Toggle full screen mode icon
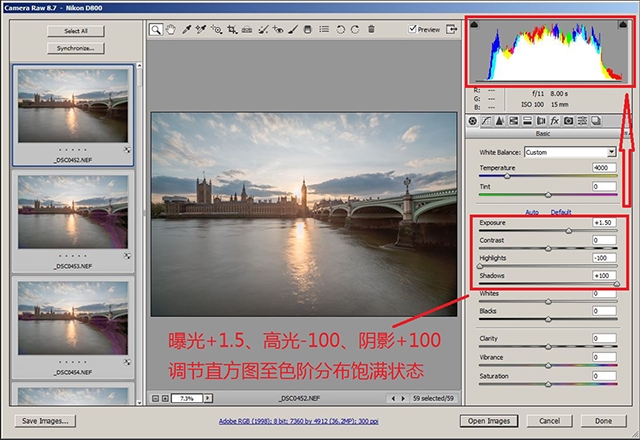This screenshot has height=440, width=640. (x=451, y=30)
